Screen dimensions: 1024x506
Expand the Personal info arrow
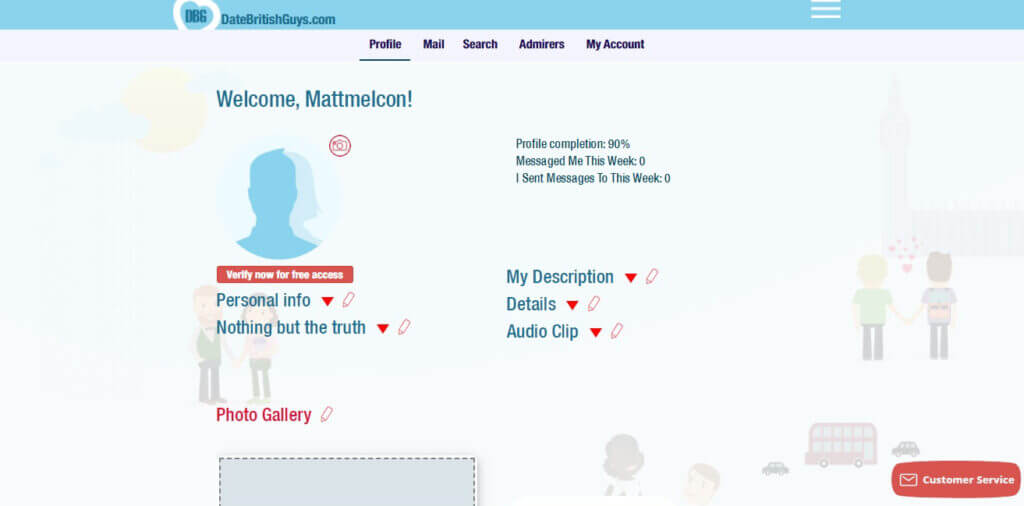[328, 301]
